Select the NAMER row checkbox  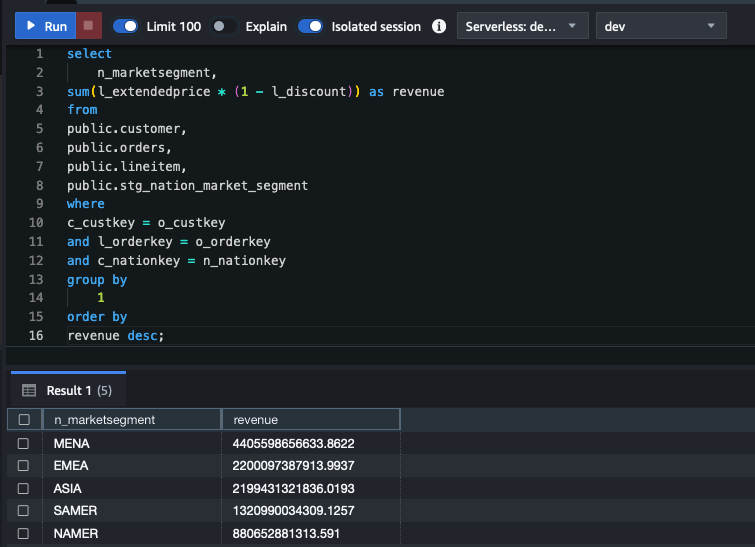point(24,534)
